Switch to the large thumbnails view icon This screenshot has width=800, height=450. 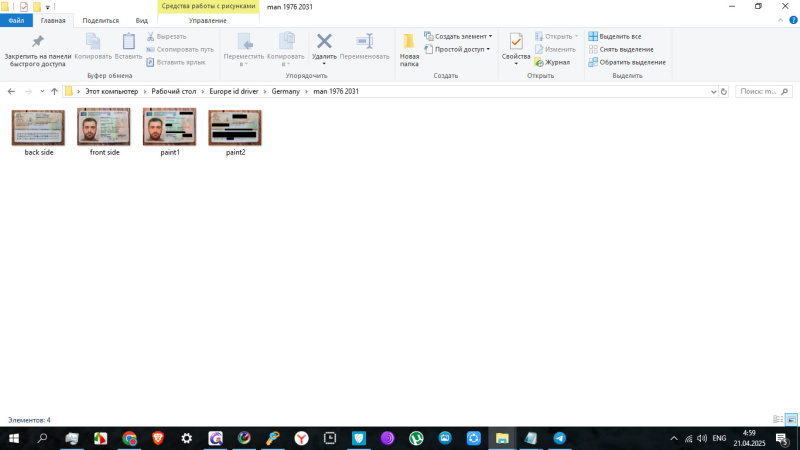tap(791, 419)
